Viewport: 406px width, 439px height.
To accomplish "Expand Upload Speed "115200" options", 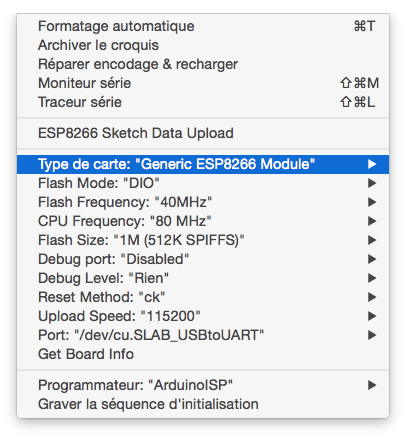I will click(x=203, y=316).
